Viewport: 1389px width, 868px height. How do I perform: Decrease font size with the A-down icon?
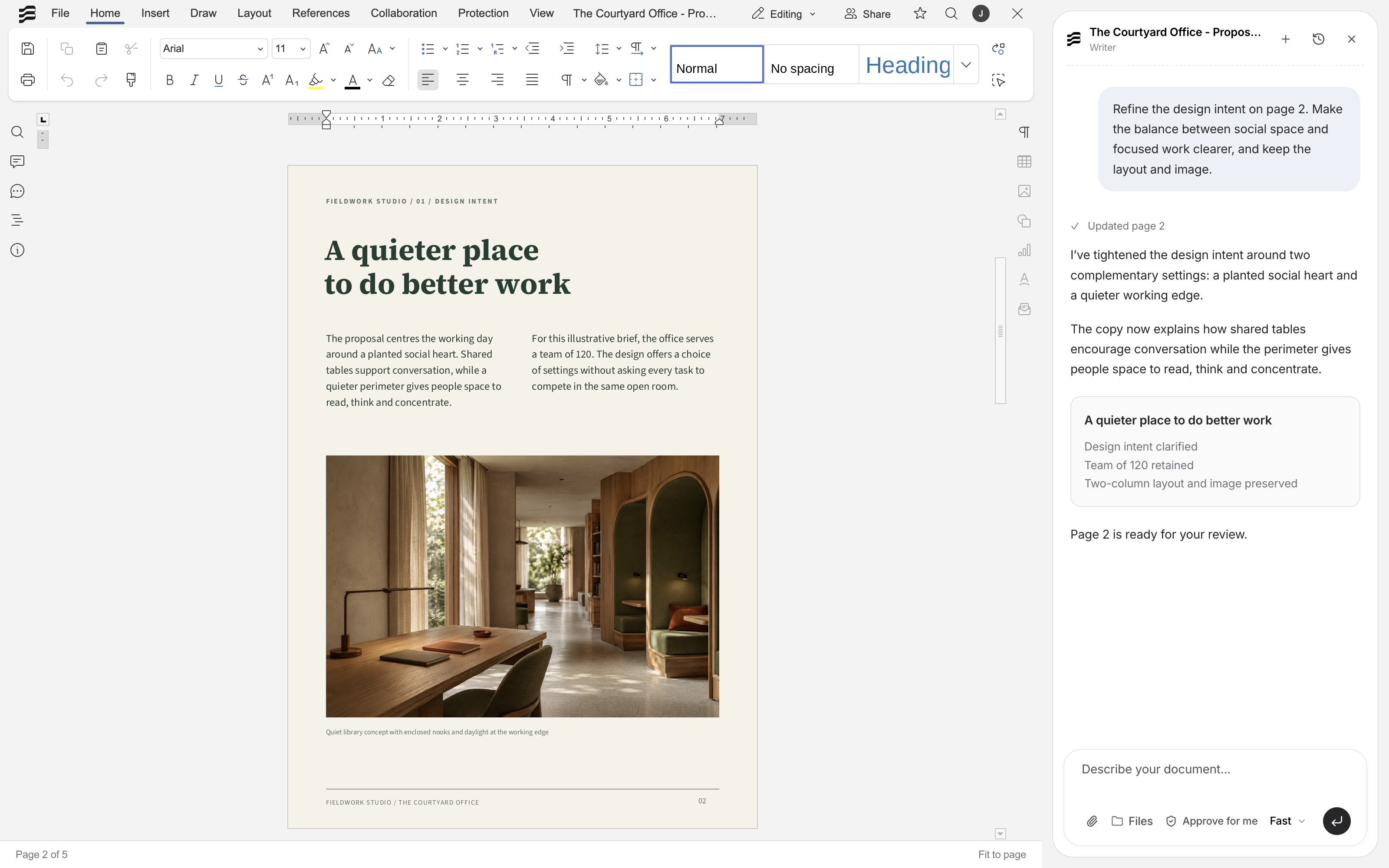click(349, 49)
